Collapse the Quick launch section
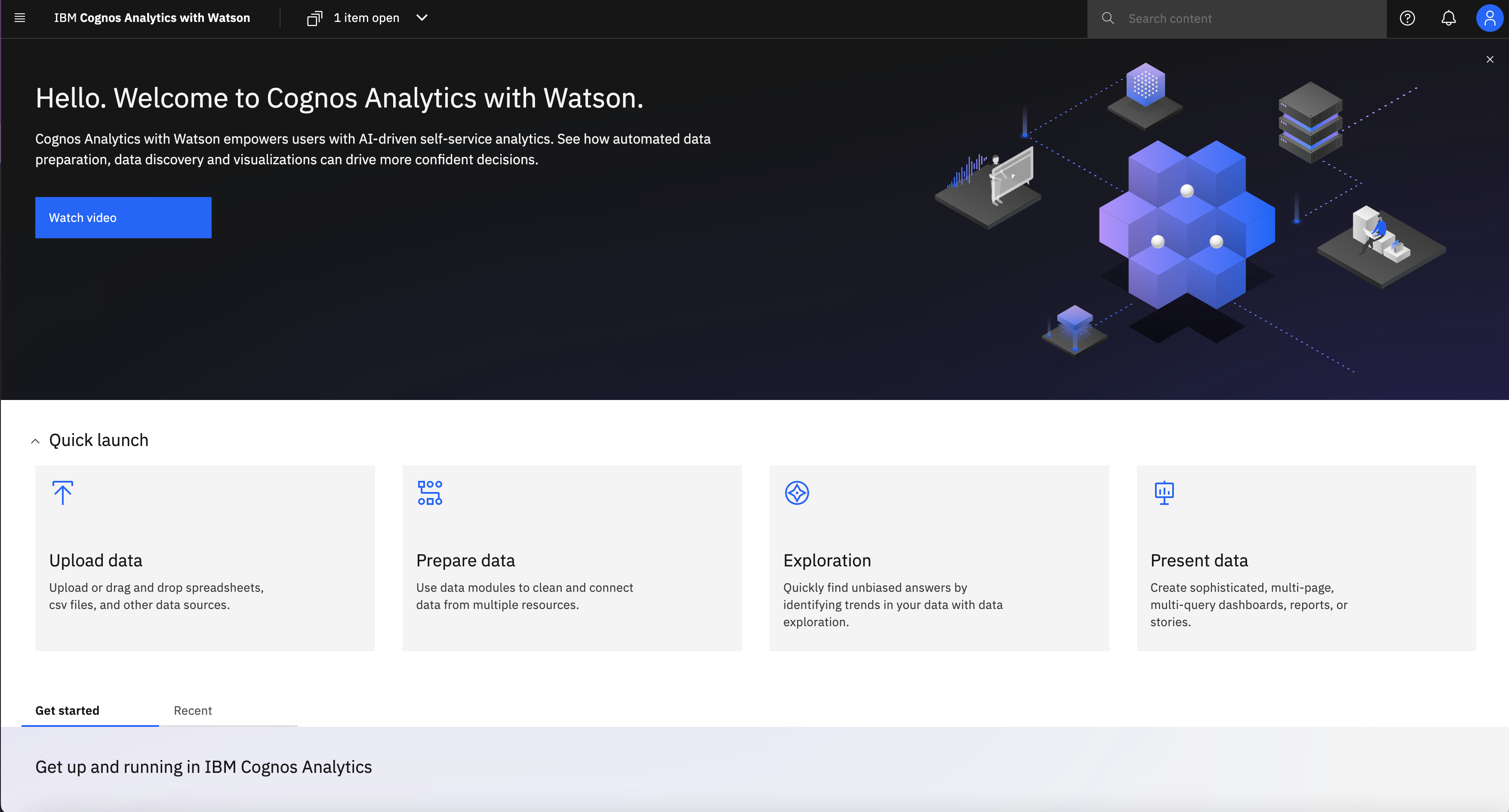Image resolution: width=1509 pixels, height=812 pixels. pos(35,441)
